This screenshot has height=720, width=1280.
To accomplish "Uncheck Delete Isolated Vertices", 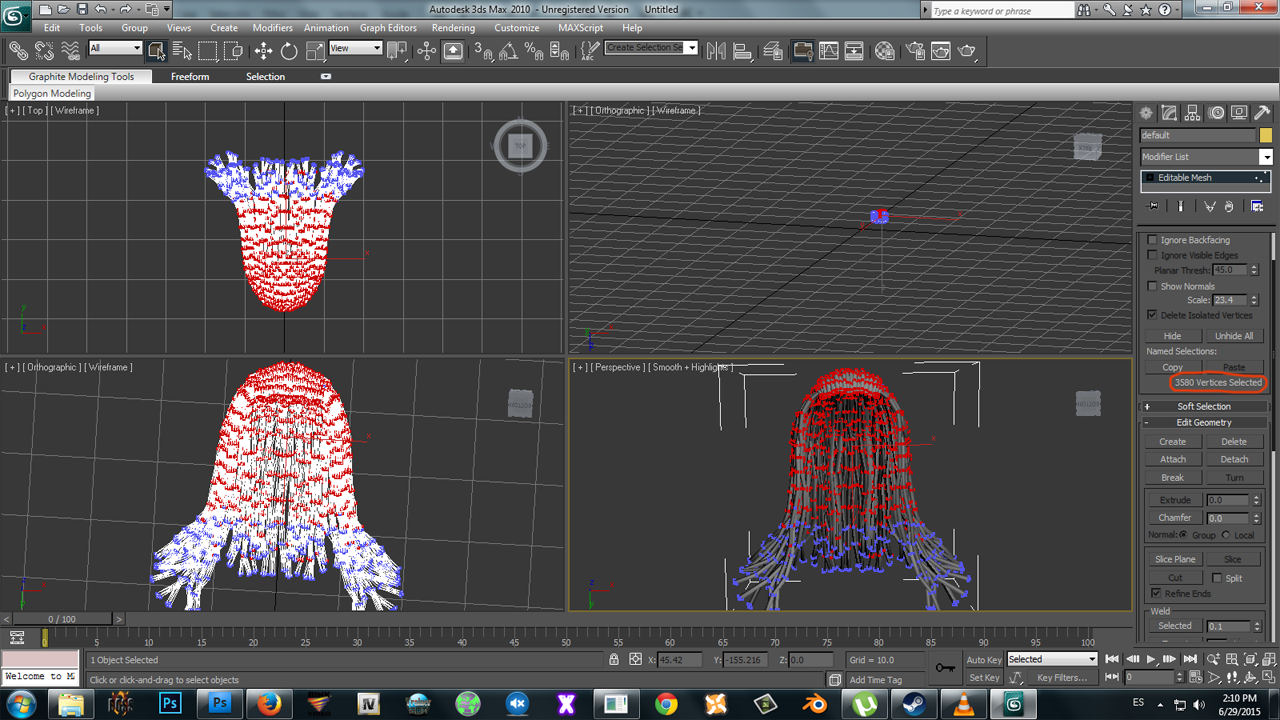I will 1152,315.
